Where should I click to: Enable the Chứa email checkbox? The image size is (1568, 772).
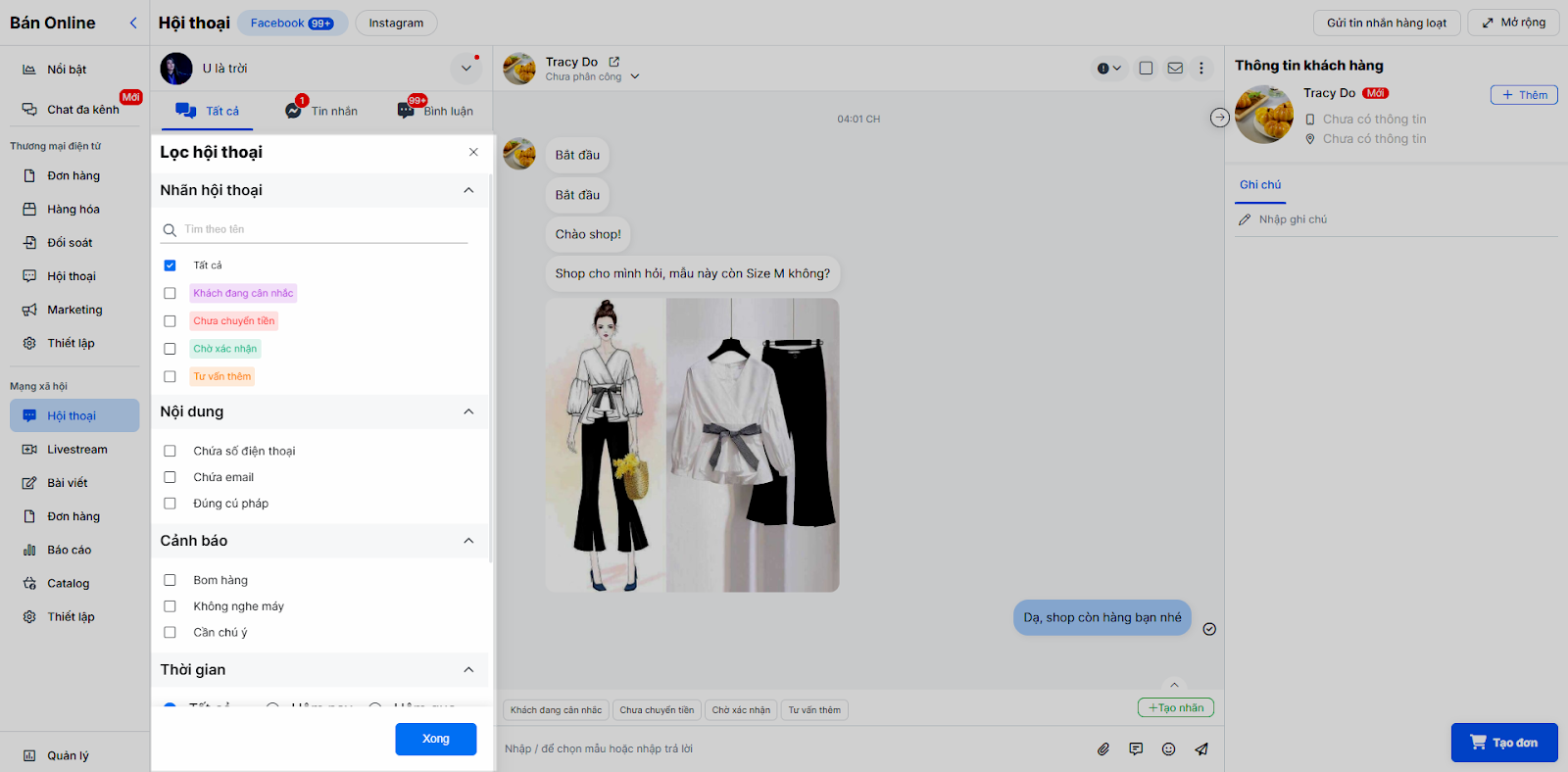point(170,477)
